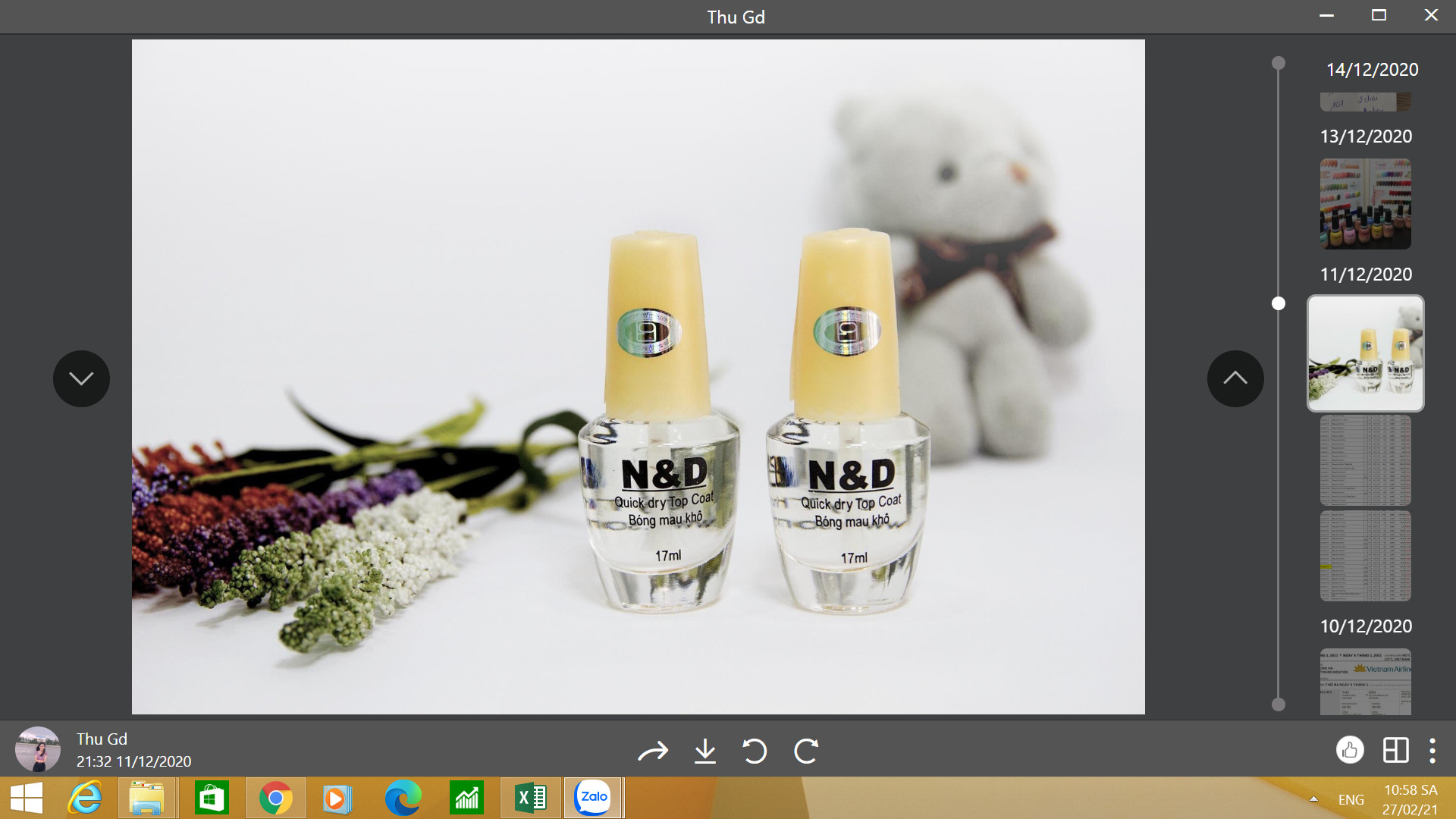Screen dimensions: 1456x819
Task: Switch to Zalo on the taskbar
Action: pos(594,799)
